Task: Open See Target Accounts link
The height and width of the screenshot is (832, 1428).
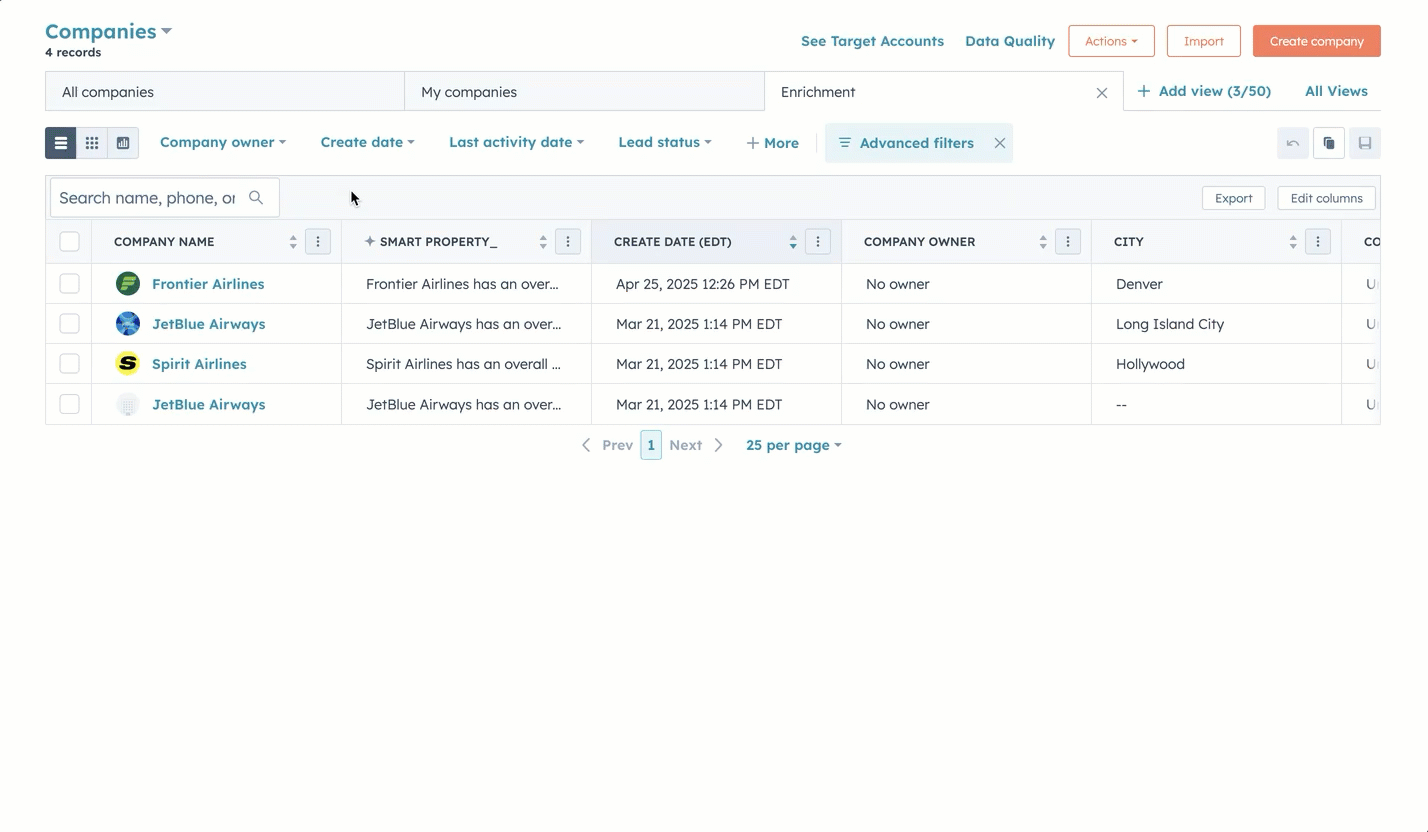Action: pyautogui.click(x=872, y=41)
